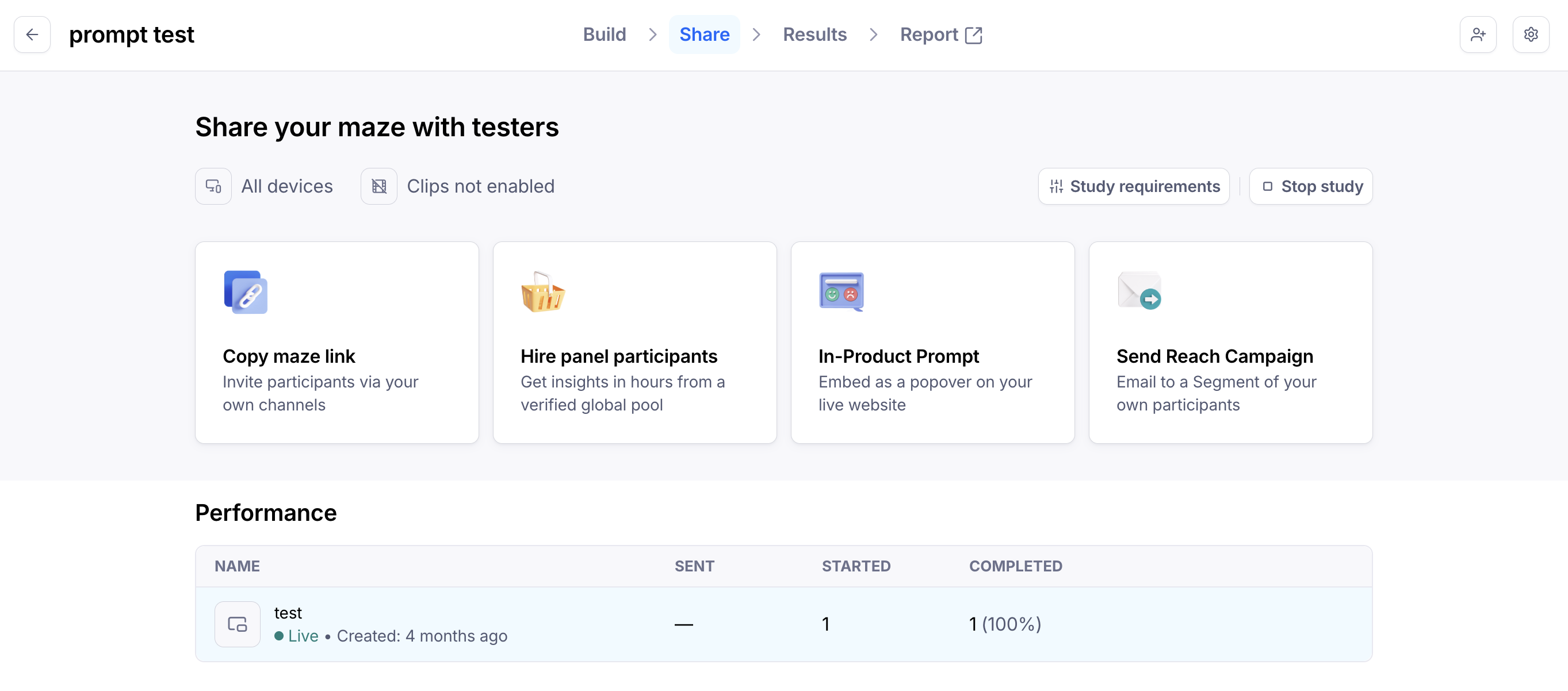Click the Clips not enabled icon

(x=378, y=186)
